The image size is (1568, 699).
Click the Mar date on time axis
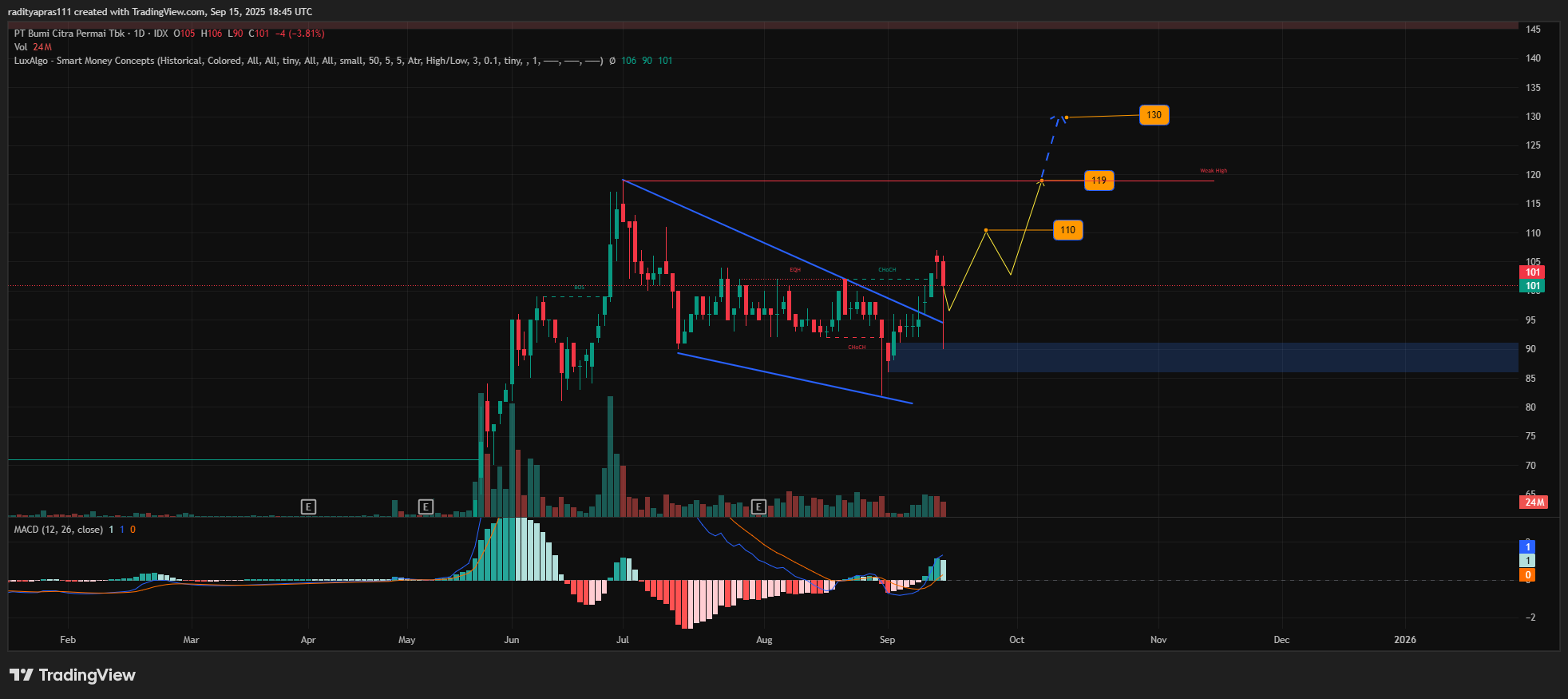(x=191, y=640)
